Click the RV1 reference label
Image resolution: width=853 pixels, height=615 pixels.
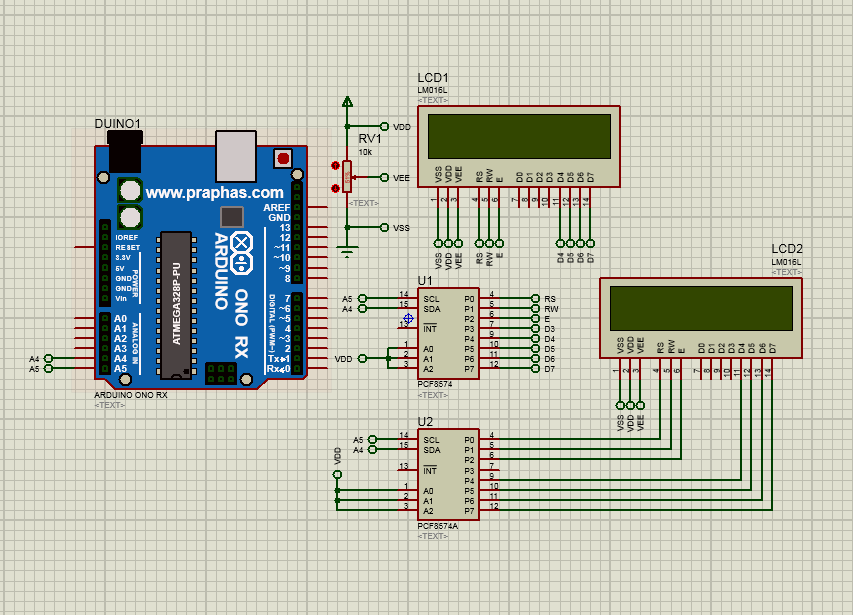pyautogui.click(x=370, y=139)
